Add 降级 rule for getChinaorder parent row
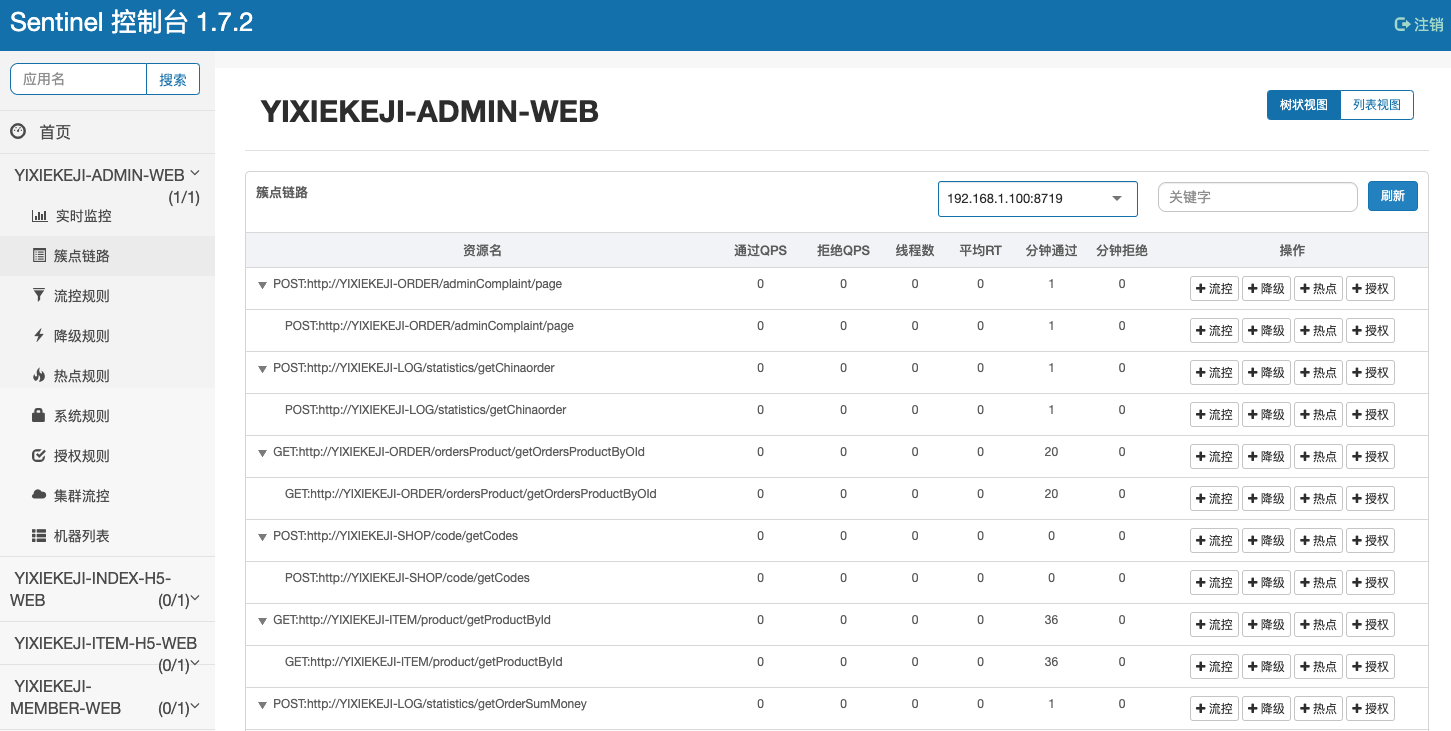Image resolution: width=1451 pixels, height=731 pixels. (x=1266, y=373)
